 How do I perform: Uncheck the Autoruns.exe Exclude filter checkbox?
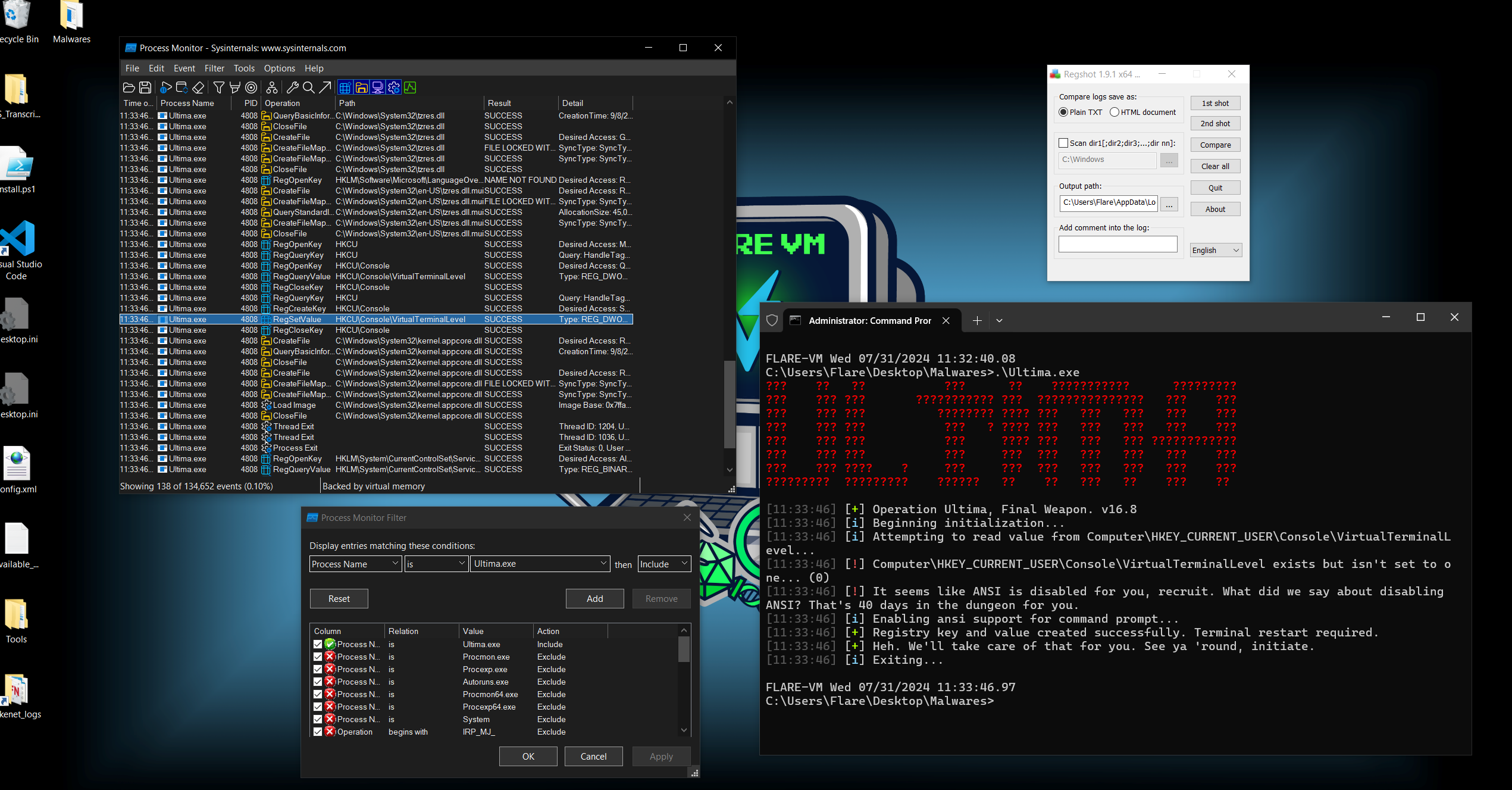tap(318, 682)
